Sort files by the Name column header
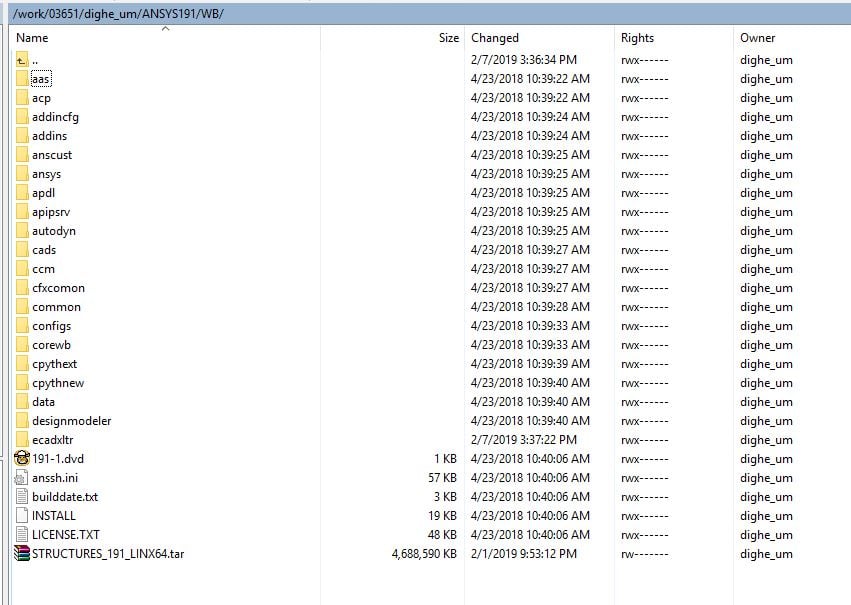The image size is (851, 605). tap(32, 38)
